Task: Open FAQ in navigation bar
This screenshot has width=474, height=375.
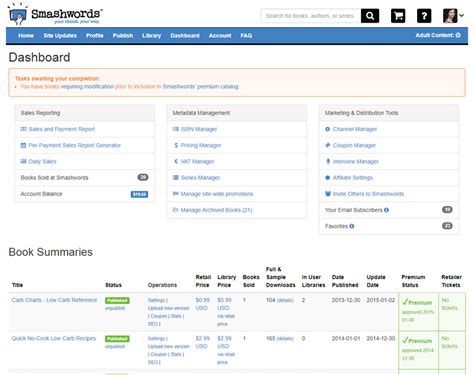Action: coord(246,36)
